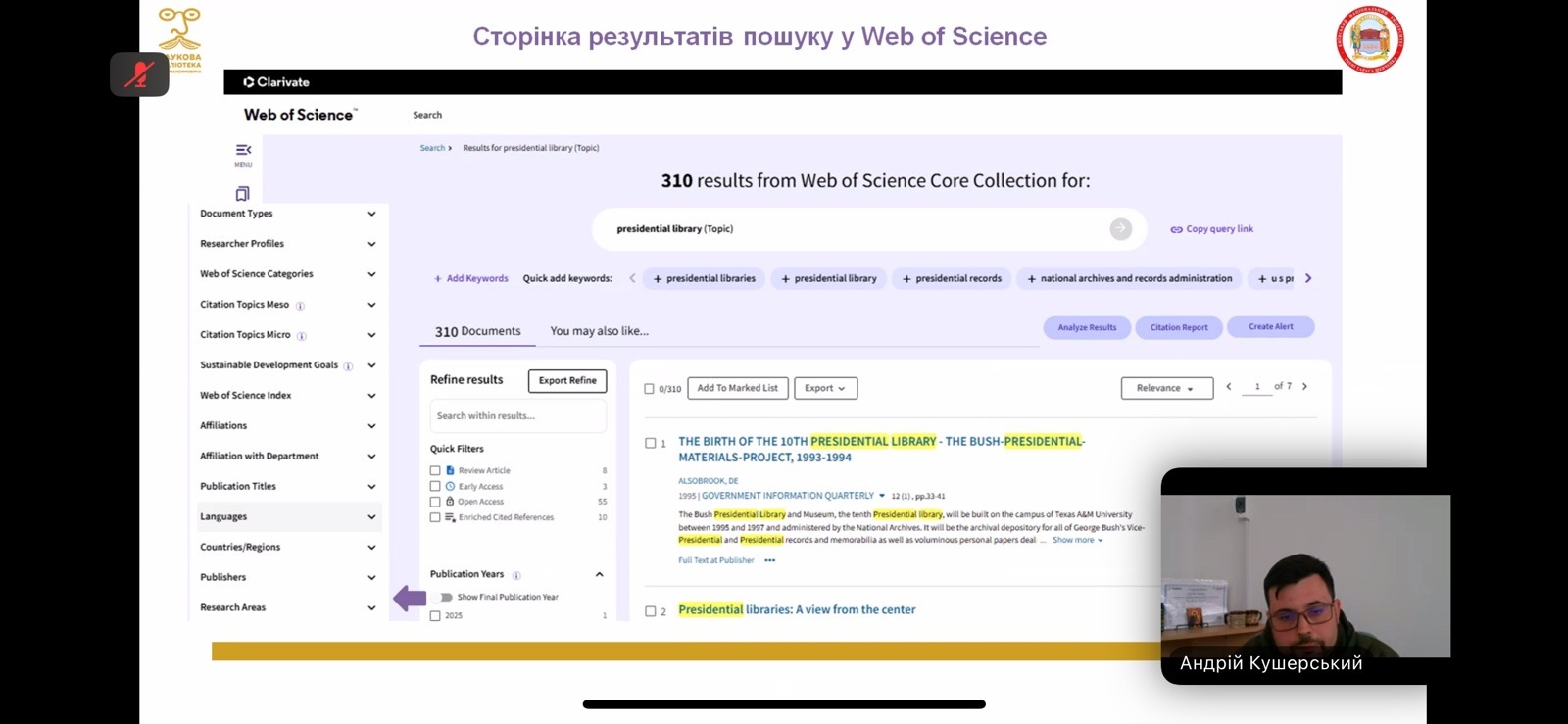
Task: Click plus icon on presidential libraries keyword
Action: coord(658,279)
